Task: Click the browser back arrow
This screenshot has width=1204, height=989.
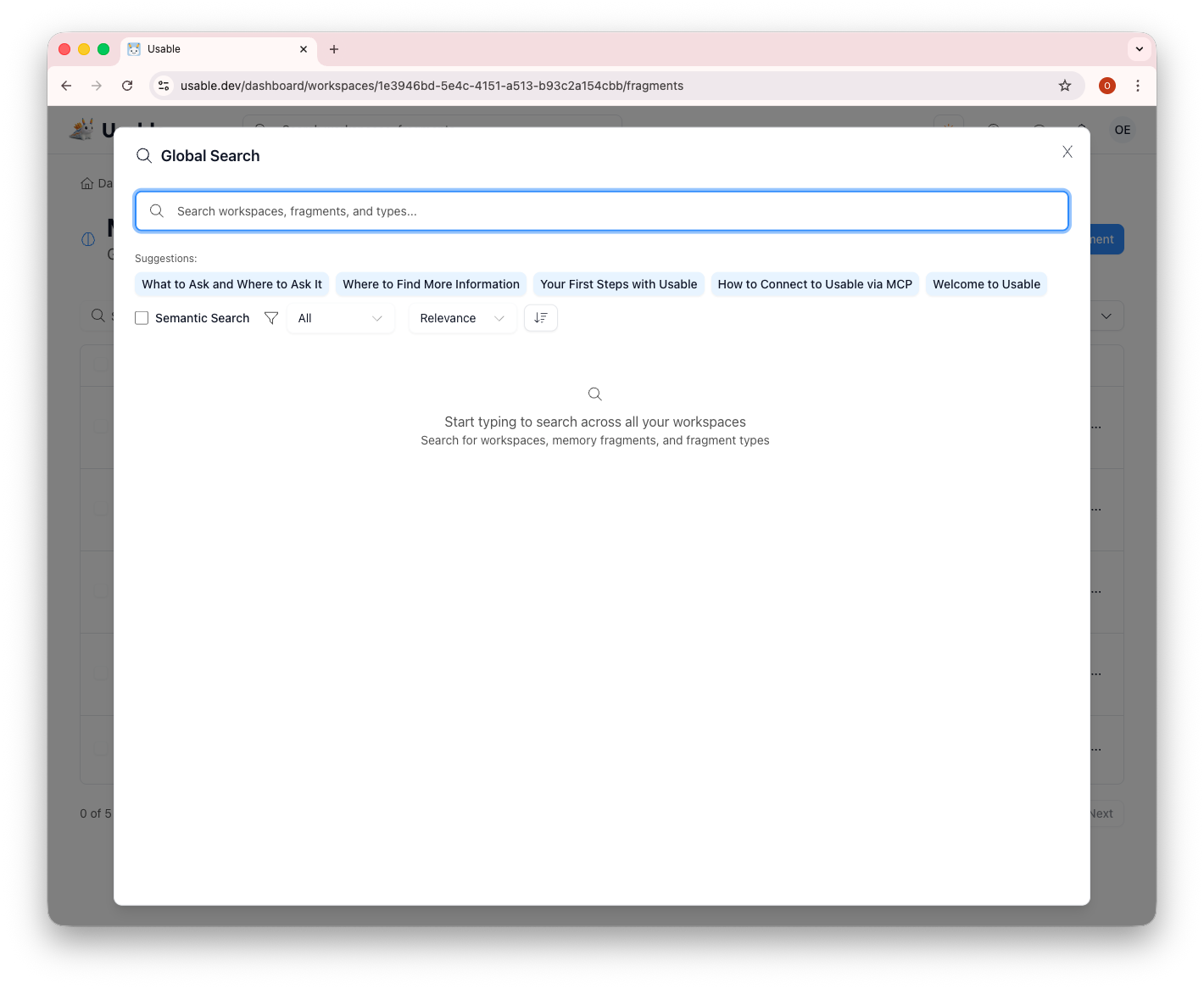Action: 66,85
